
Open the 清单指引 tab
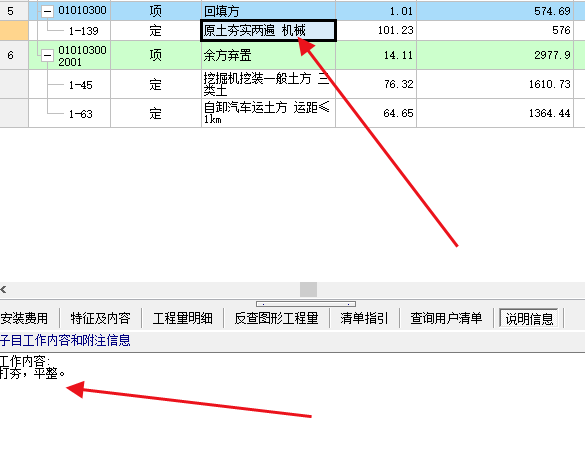point(364,318)
